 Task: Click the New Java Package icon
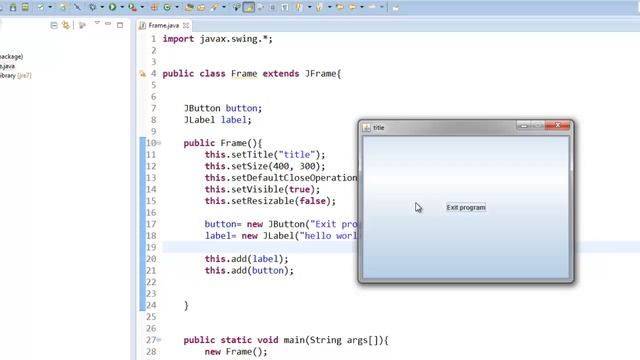(x=154, y=7)
